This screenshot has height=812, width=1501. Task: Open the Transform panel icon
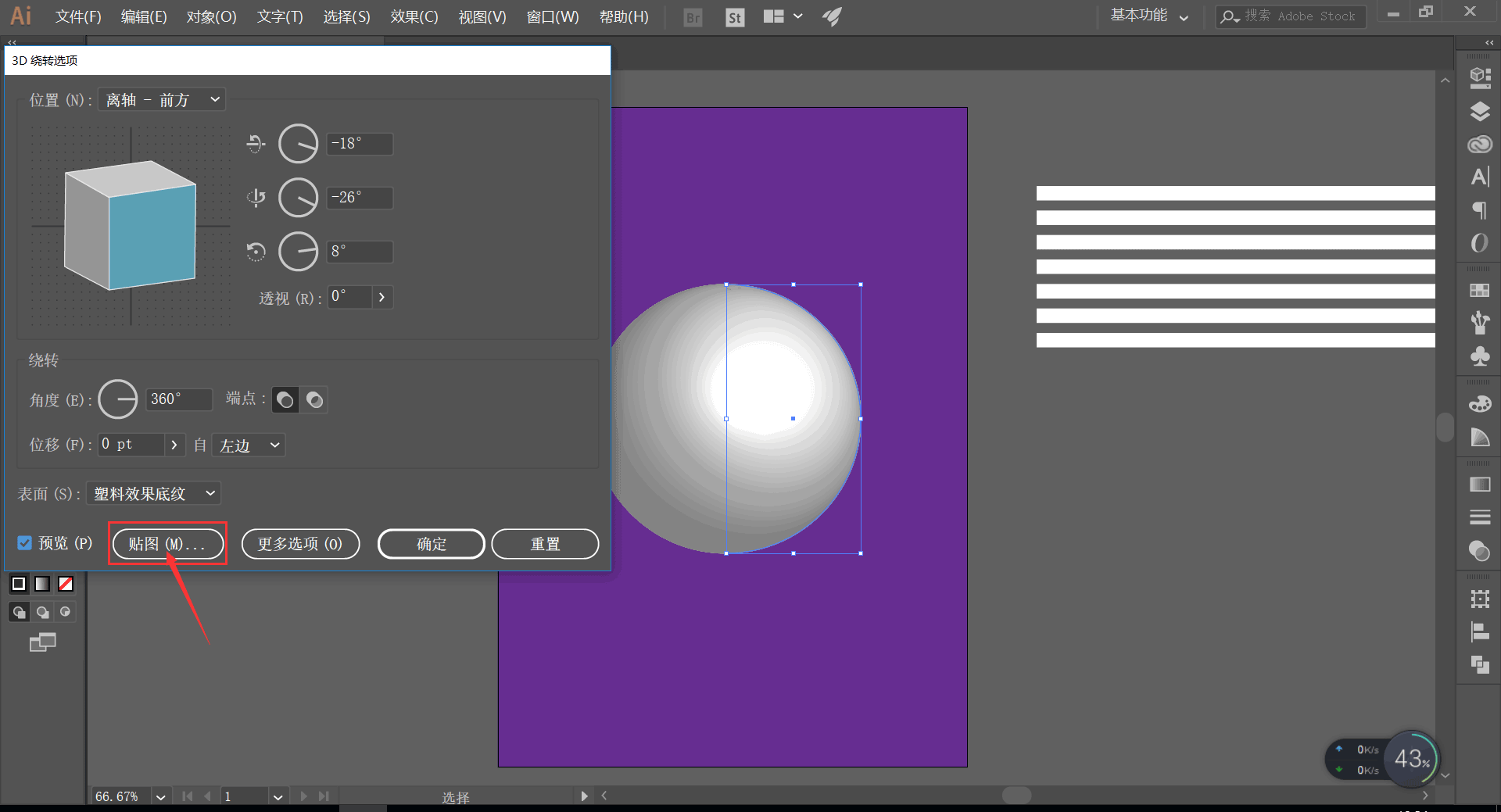1479,599
